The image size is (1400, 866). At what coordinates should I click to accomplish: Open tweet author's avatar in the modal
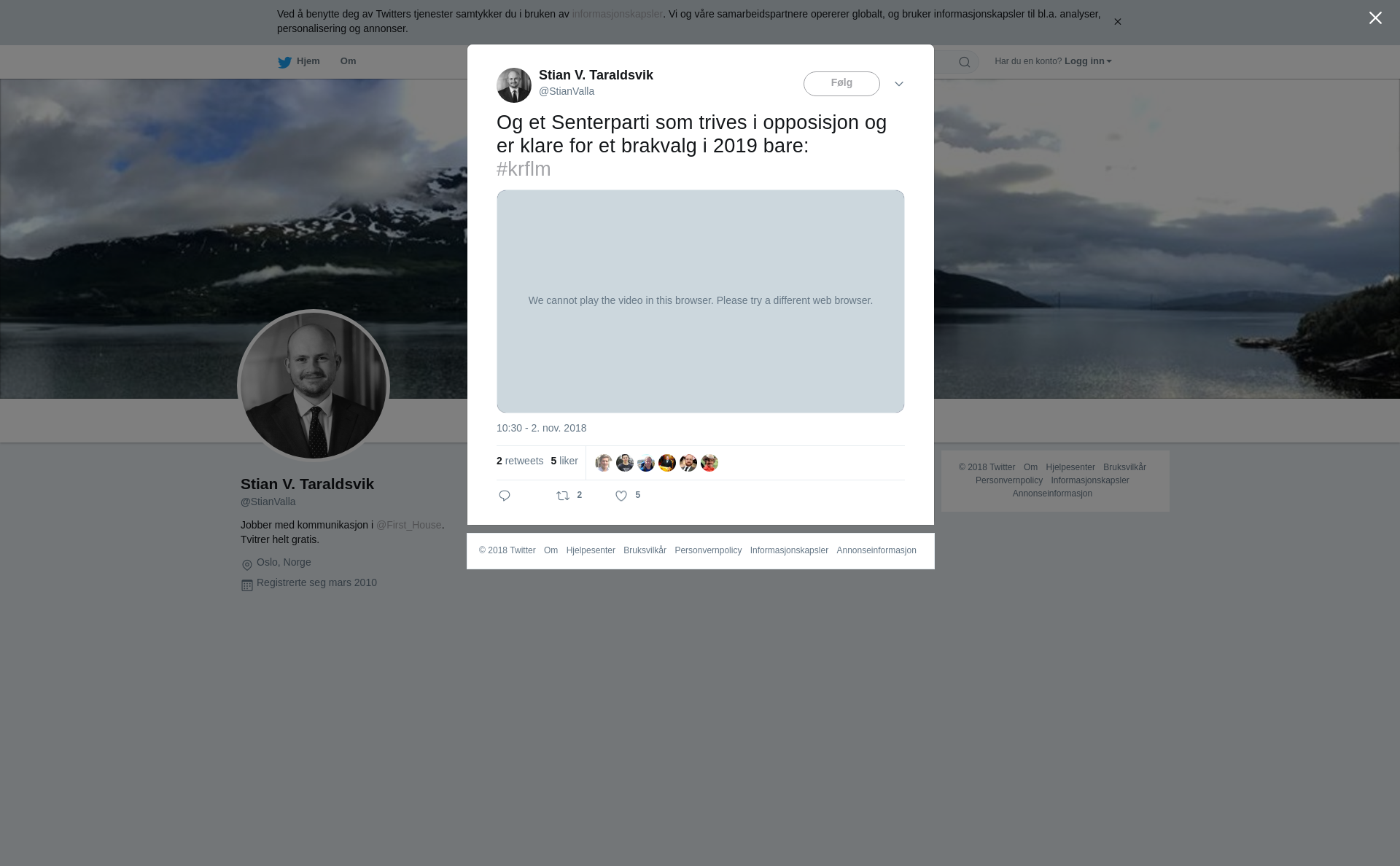[x=514, y=85]
